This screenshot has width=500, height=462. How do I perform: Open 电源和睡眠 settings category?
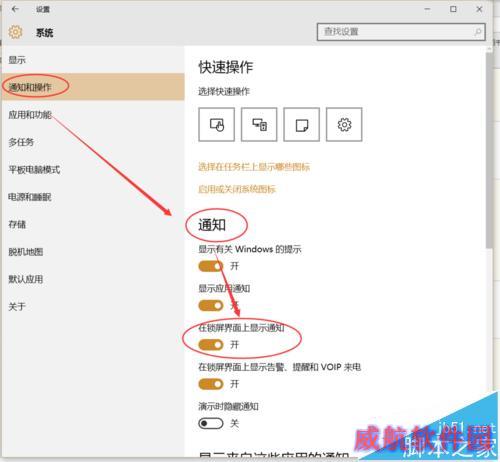click(x=30, y=197)
